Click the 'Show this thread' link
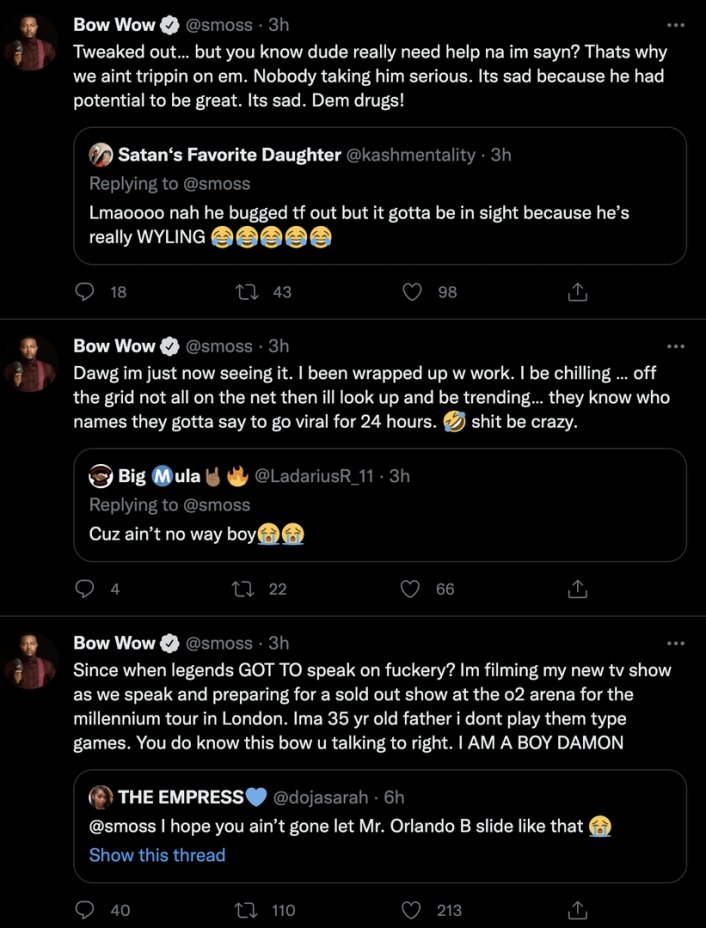 pyautogui.click(x=157, y=855)
